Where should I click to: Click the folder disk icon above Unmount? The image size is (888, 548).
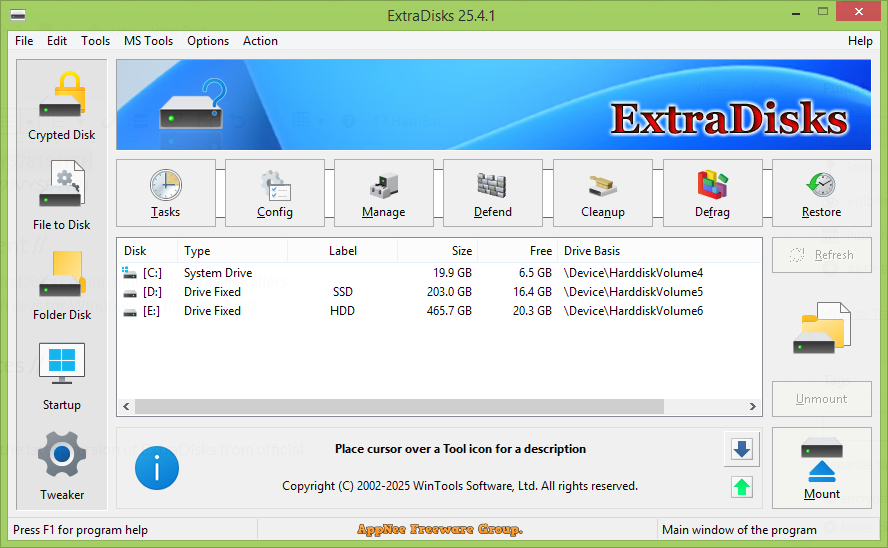(x=821, y=328)
